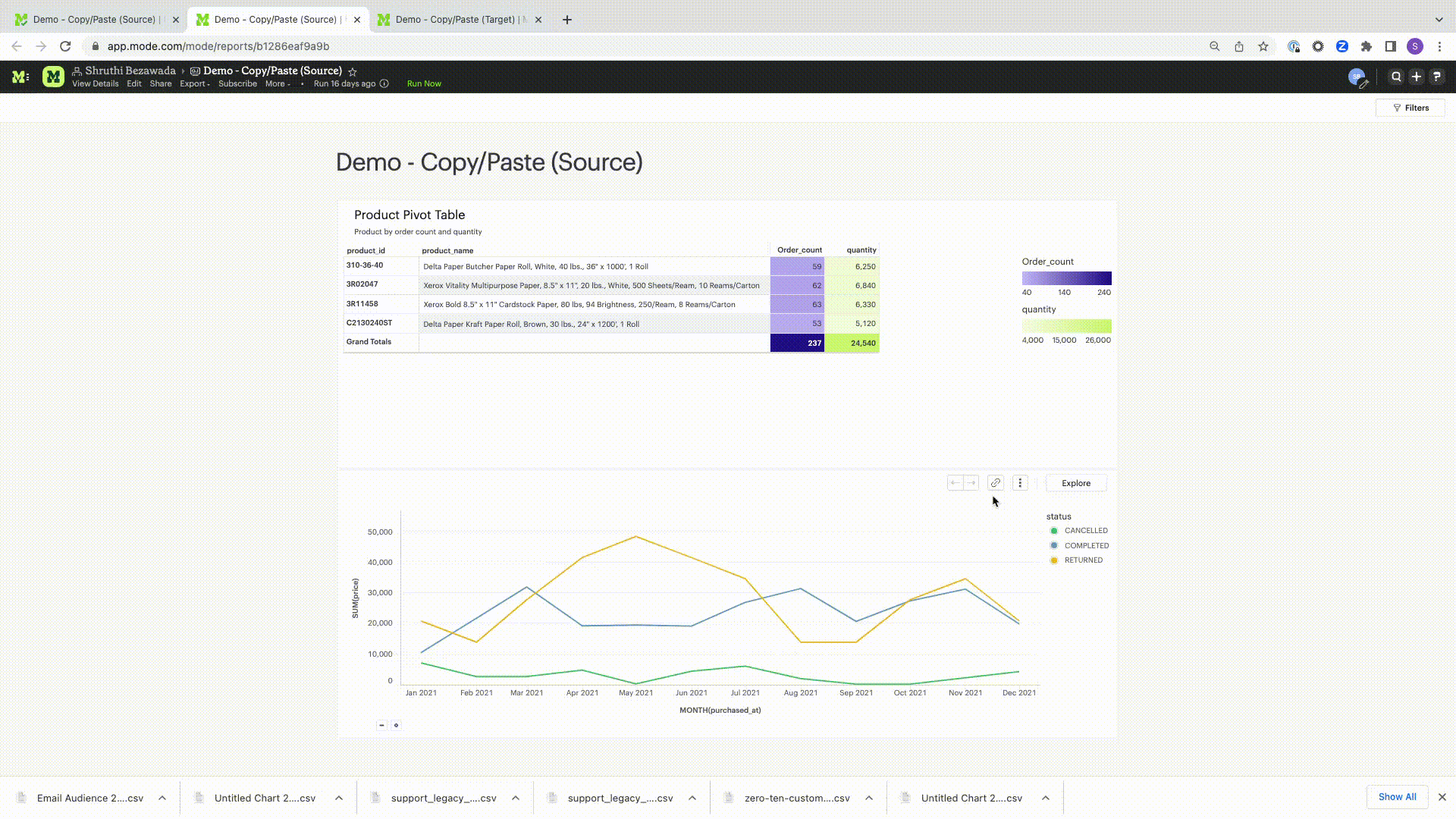
Task: Open Shruthi Bezawada breadcrumb link
Action: pos(130,71)
